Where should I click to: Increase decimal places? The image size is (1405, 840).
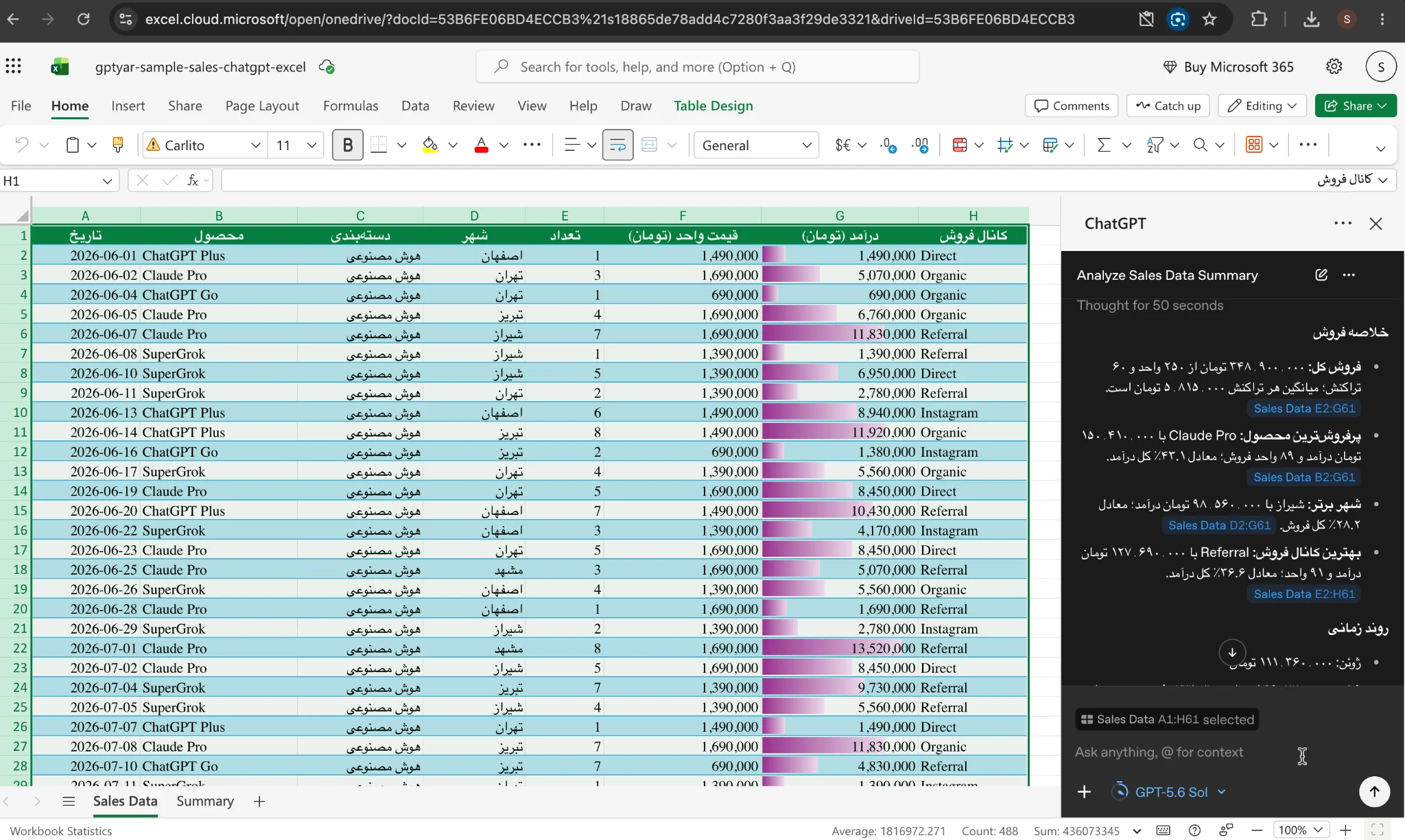pos(921,145)
